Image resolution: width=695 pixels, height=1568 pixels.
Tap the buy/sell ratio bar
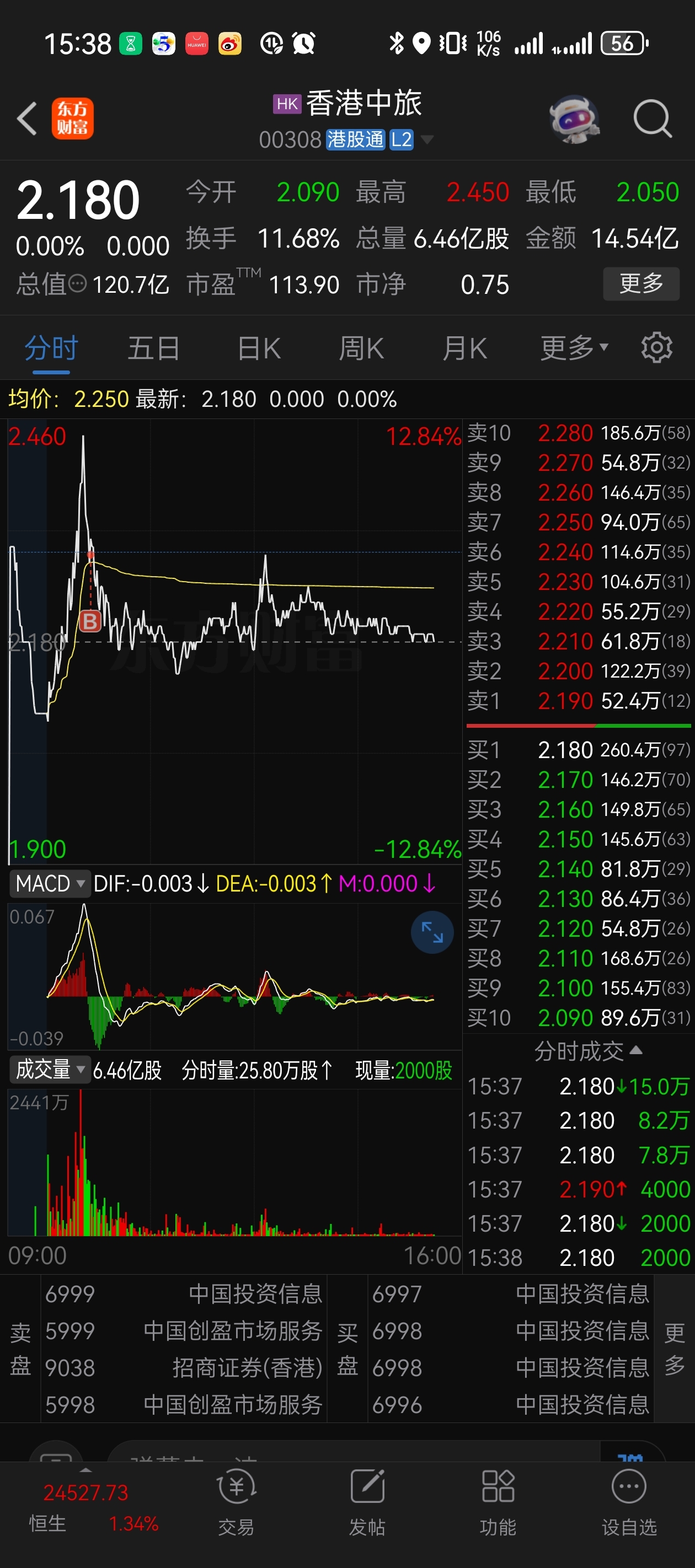(579, 726)
